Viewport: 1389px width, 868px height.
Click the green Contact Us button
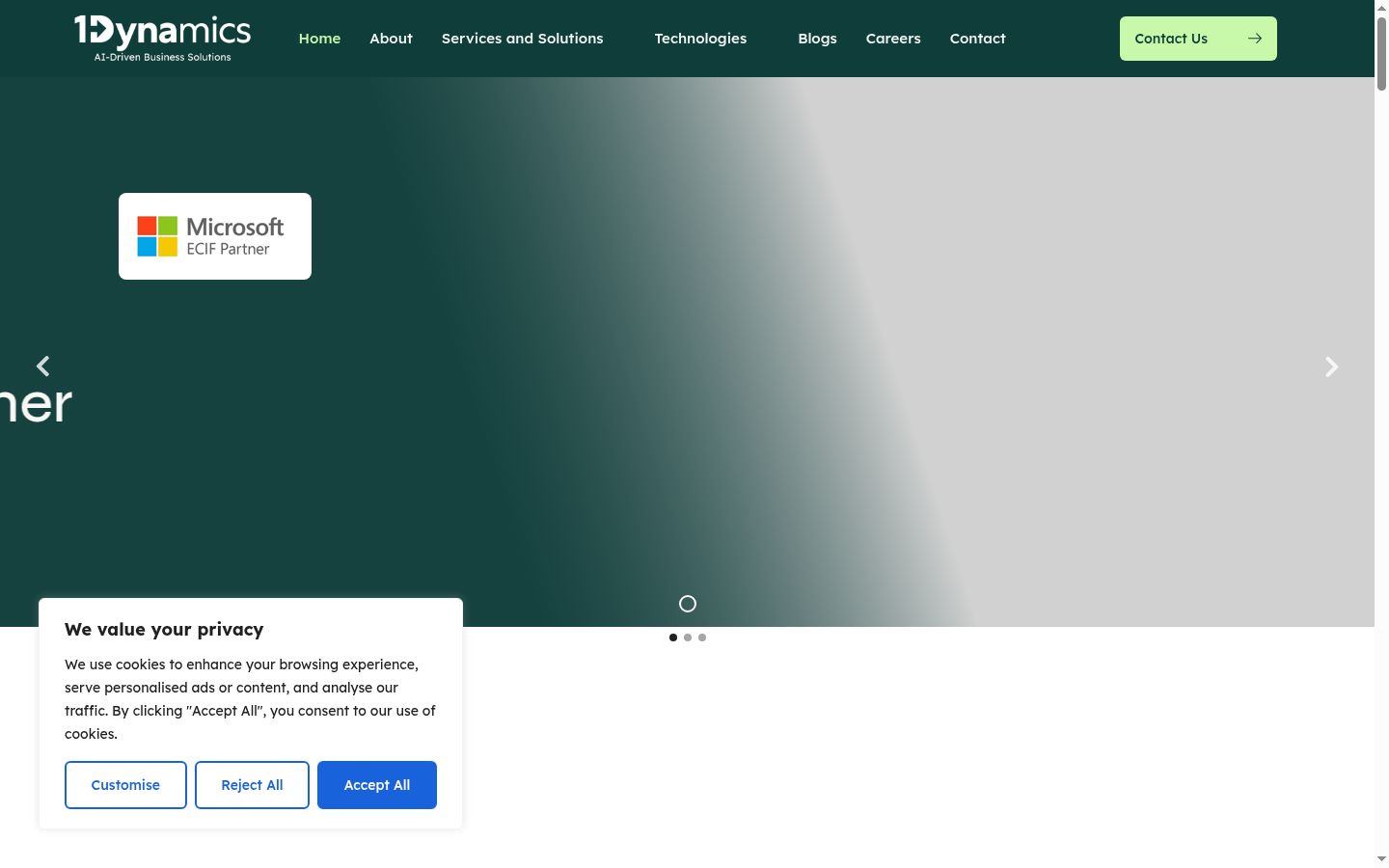pyautogui.click(x=1198, y=39)
